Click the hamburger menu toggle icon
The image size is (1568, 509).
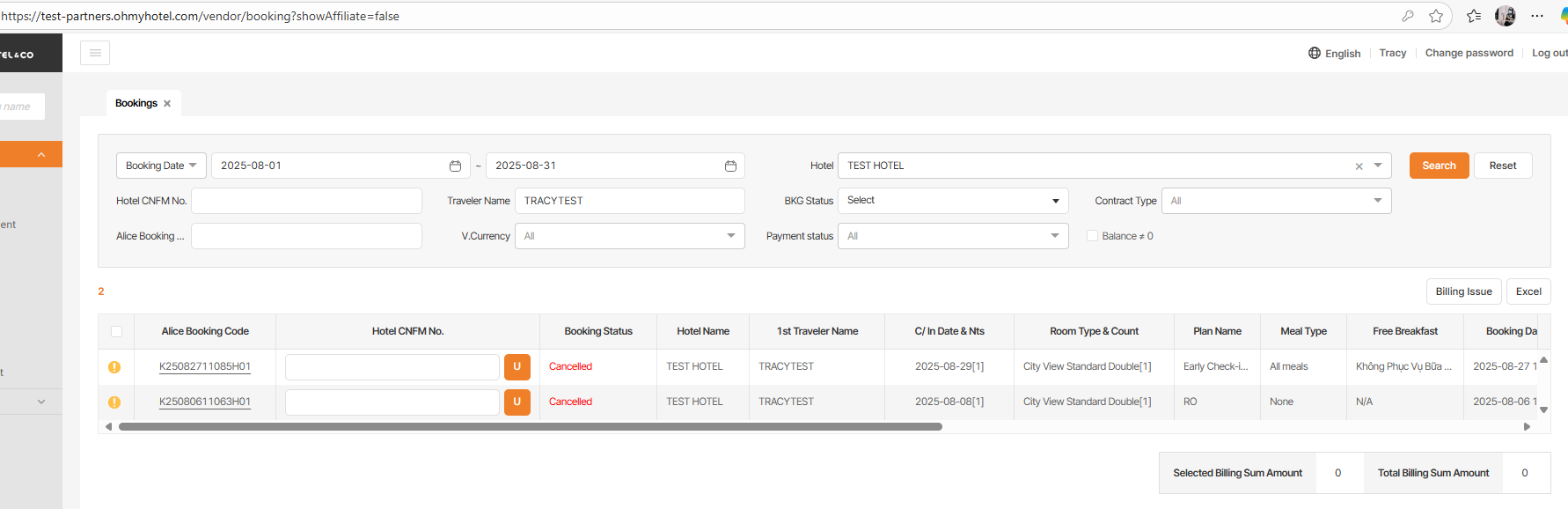[x=95, y=53]
